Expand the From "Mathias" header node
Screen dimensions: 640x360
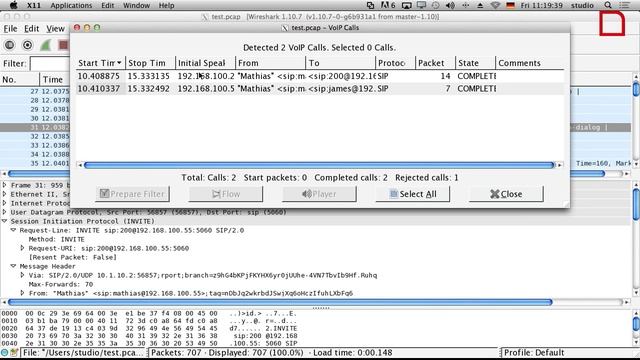(x=22, y=293)
